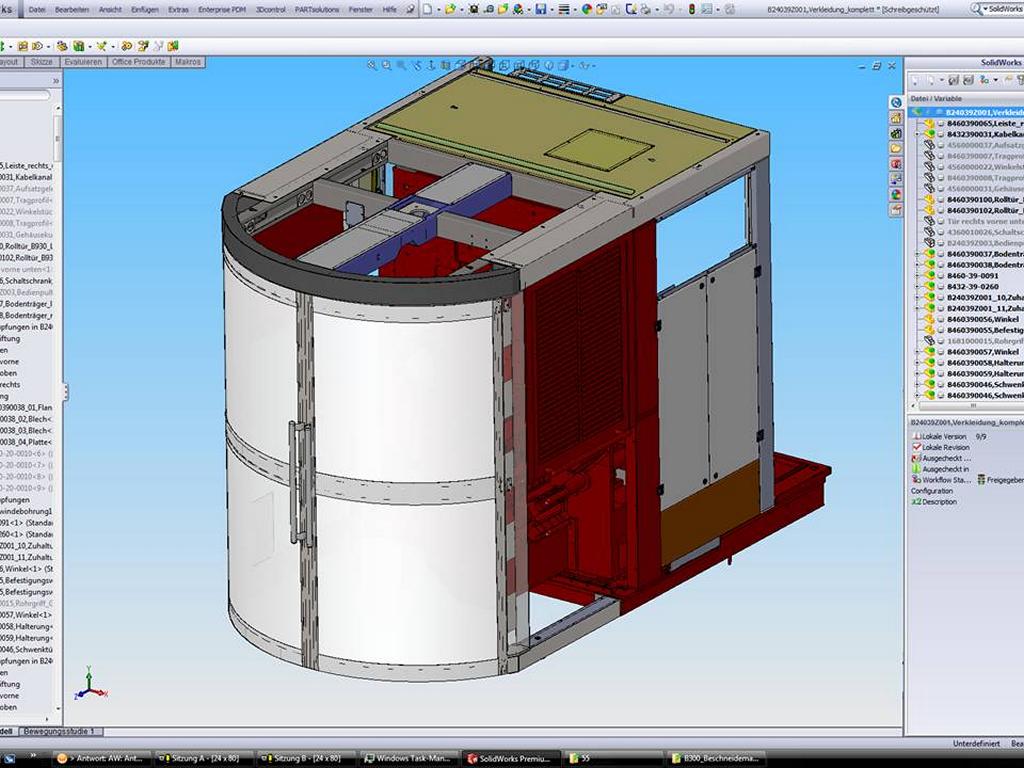Click the feature tree filter input field
1024x768 pixels.
point(24,95)
